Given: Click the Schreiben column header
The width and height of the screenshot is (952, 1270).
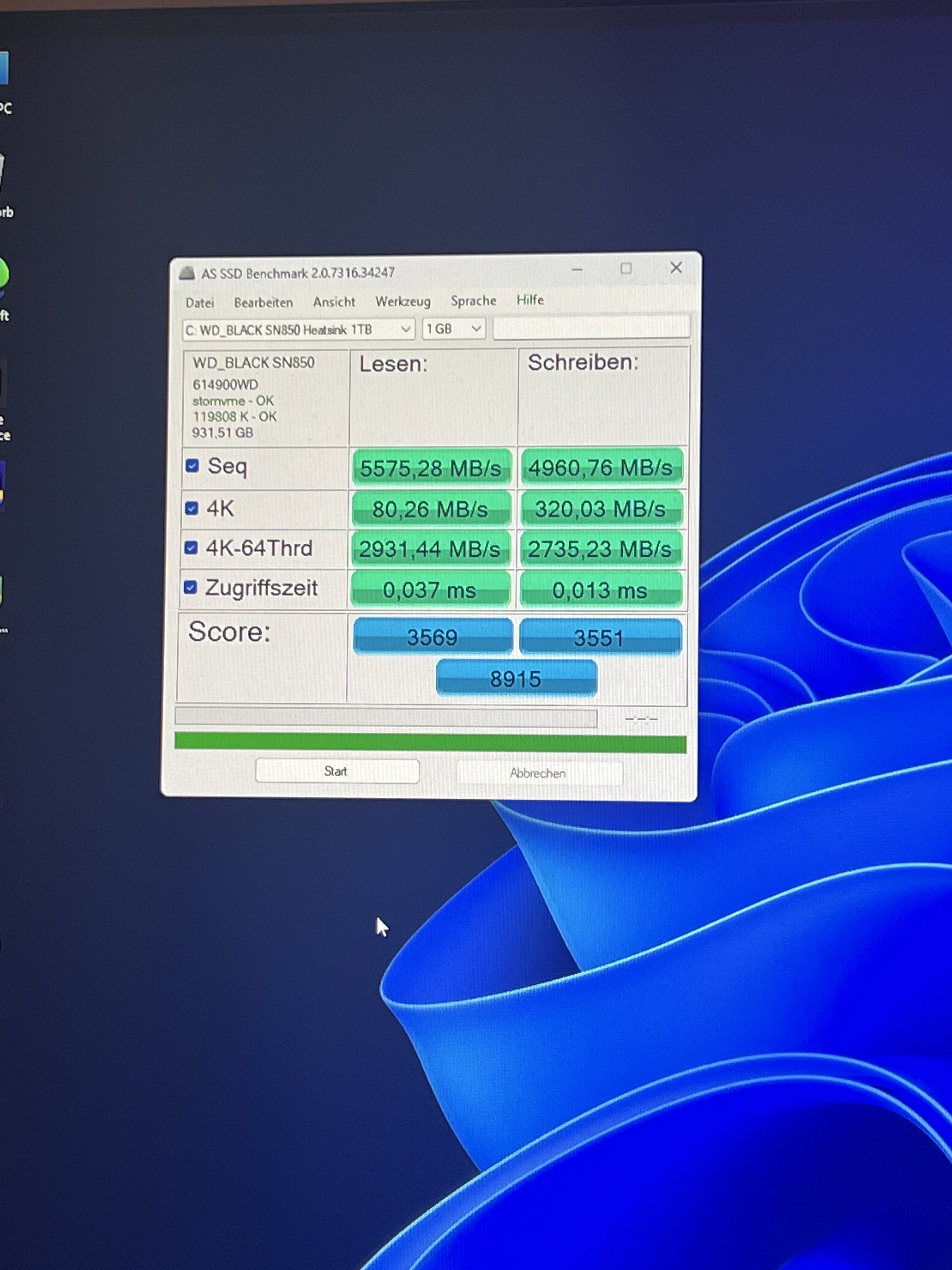Looking at the screenshot, I should 583,362.
